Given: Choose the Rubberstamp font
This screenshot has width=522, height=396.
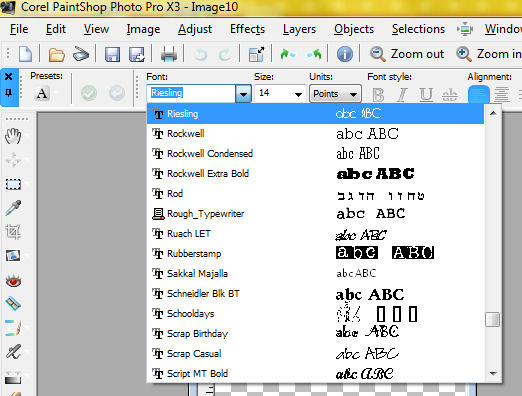Looking at the screenshot, I should 316,254.
